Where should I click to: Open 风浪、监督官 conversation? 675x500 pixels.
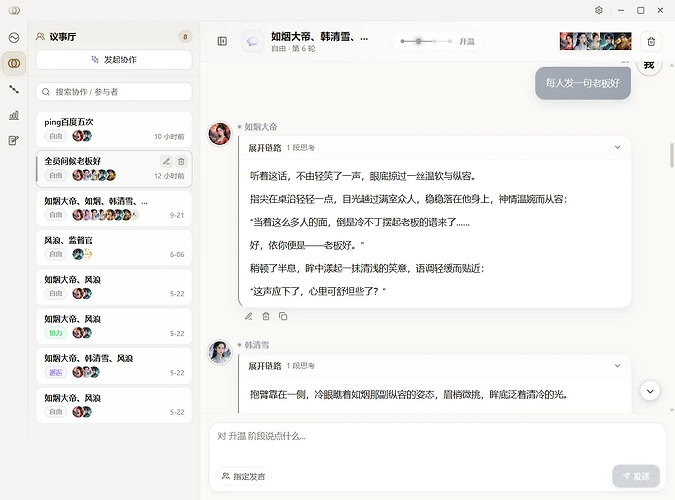(114, 248)
